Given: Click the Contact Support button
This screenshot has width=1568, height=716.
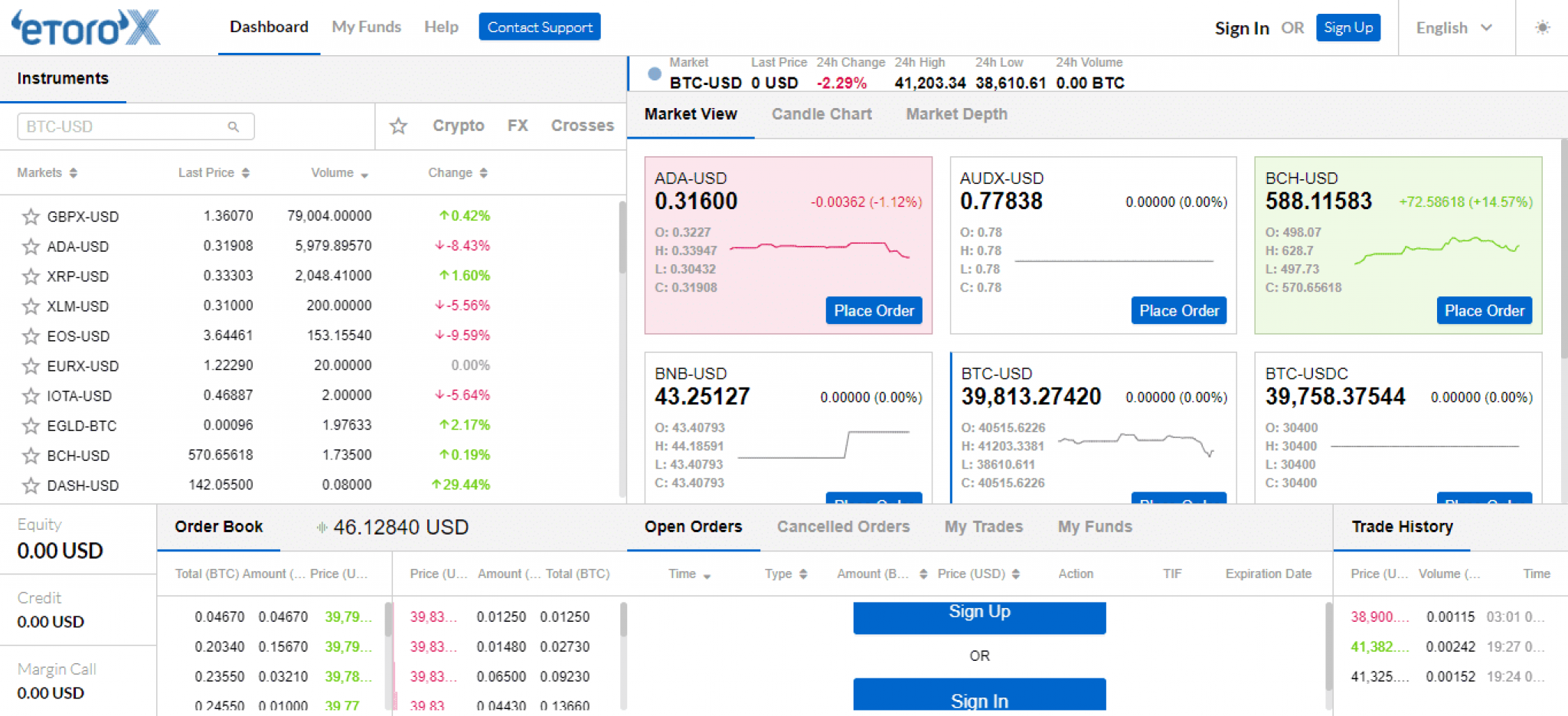Looking at the screenshot, I should pos(539,26).
